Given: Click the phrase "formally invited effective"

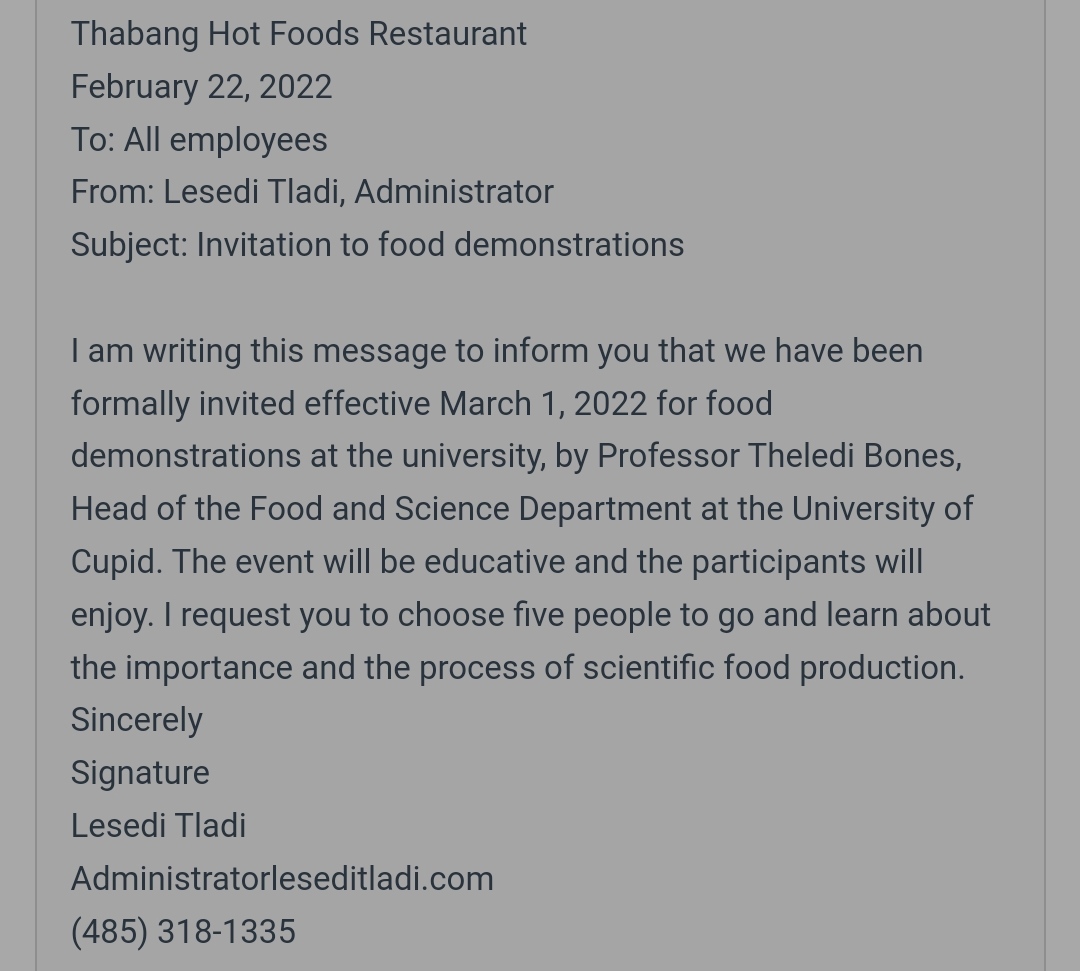Looking at the screenshot, I should [x=250, y=404].
